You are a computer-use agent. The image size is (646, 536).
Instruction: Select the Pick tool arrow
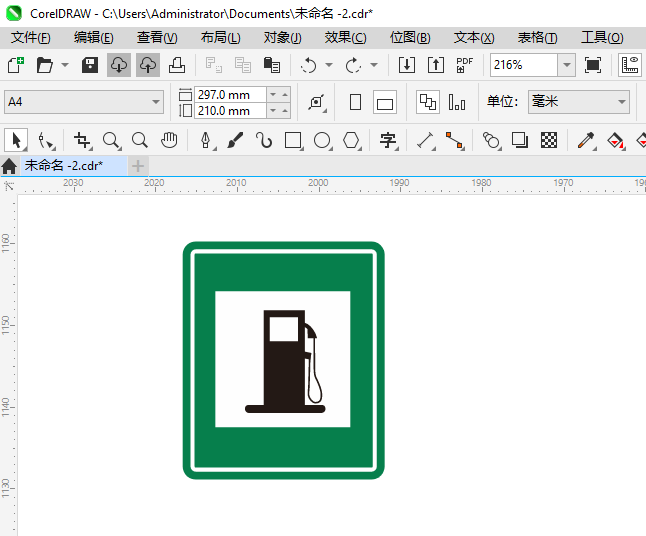pos(16,140)
